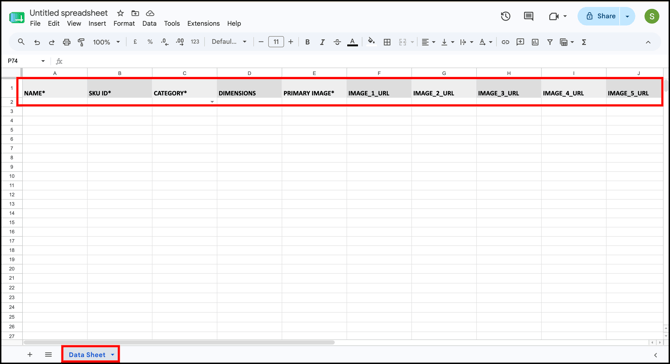Open the font family dropdown
This screenshot has height=364, width=670.
[x=229, y=42]
